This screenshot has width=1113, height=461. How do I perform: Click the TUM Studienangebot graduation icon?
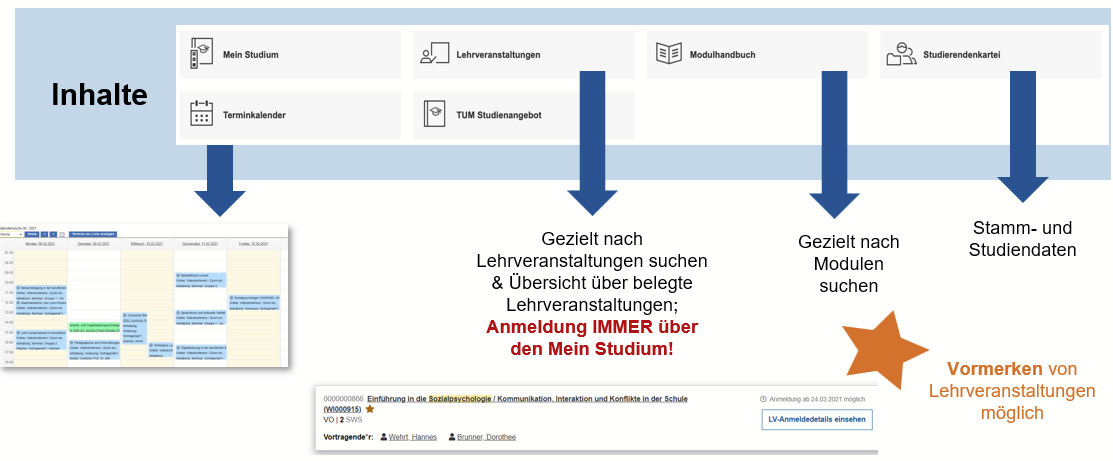pyautogui.click(x=435, y=115)
